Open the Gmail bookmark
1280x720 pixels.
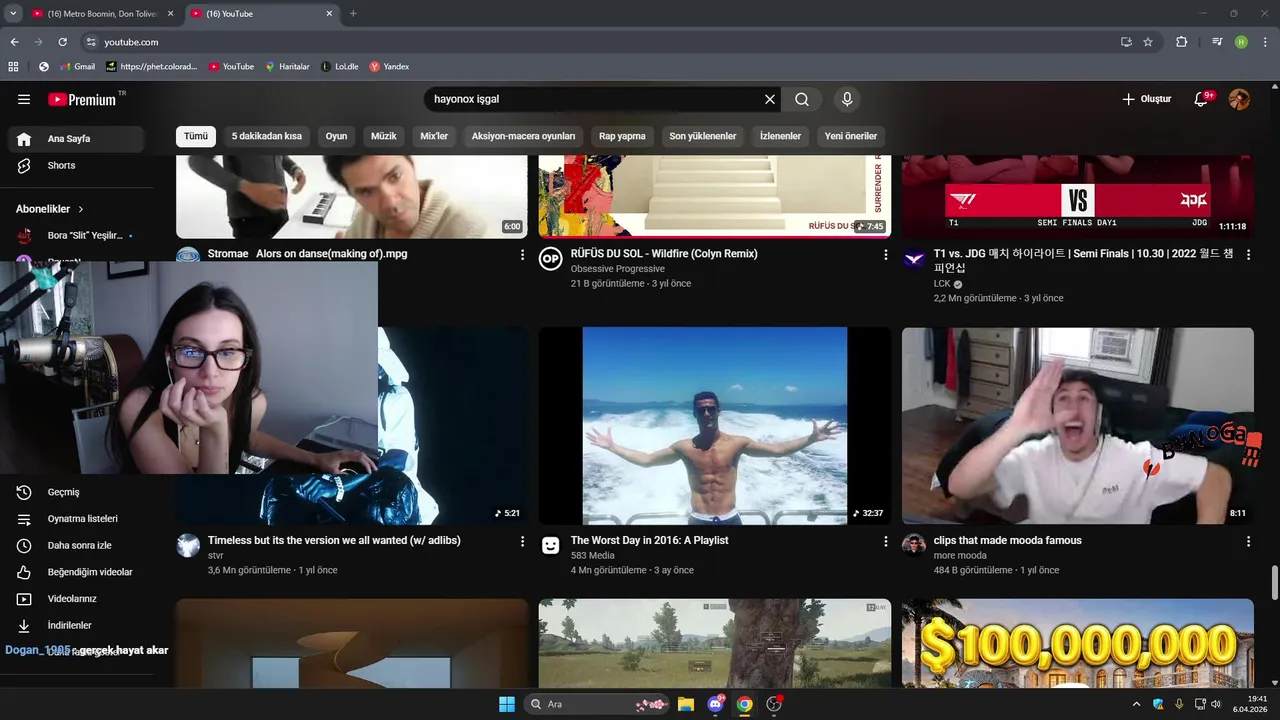[x=78, y=67]
